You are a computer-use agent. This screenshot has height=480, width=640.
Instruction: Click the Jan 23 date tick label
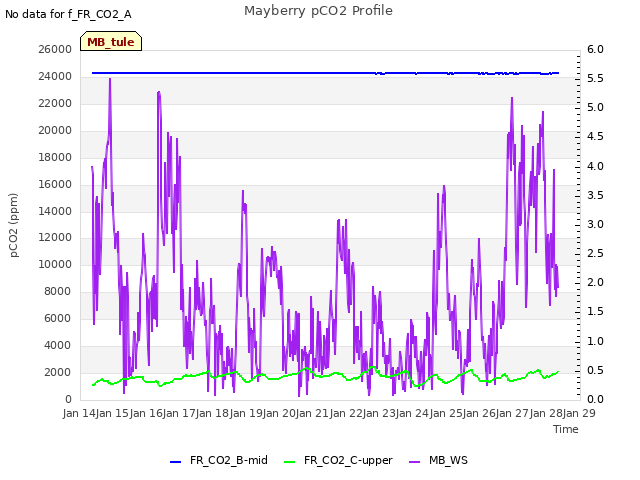tap(379, 413)
